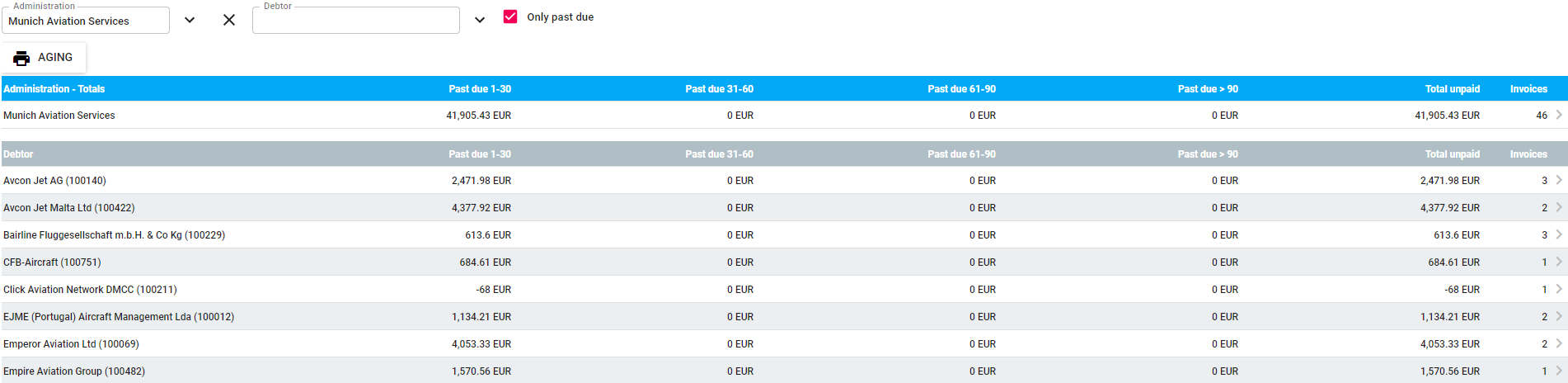The width and height of the screenshot is (1568, 383).
Task: Open Avcon Jet AG row chevron arrow
Action: click(x=1559, y=180)
